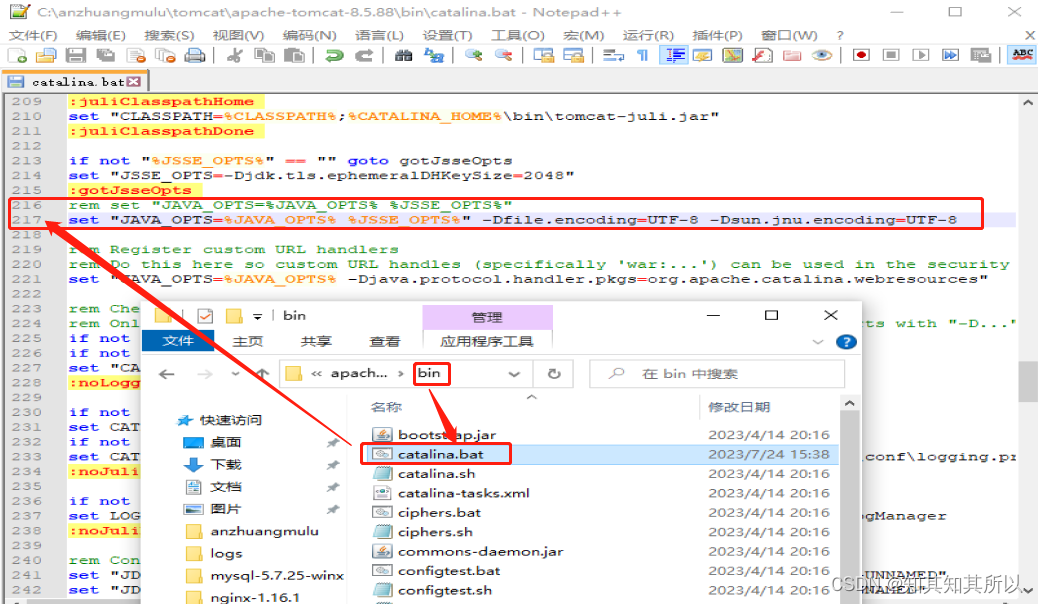Image resolution: width=1038 pixels, height=604 pixels.
Task: Open the 文件(F) menu in Notepad++
Action: [33, 35]
